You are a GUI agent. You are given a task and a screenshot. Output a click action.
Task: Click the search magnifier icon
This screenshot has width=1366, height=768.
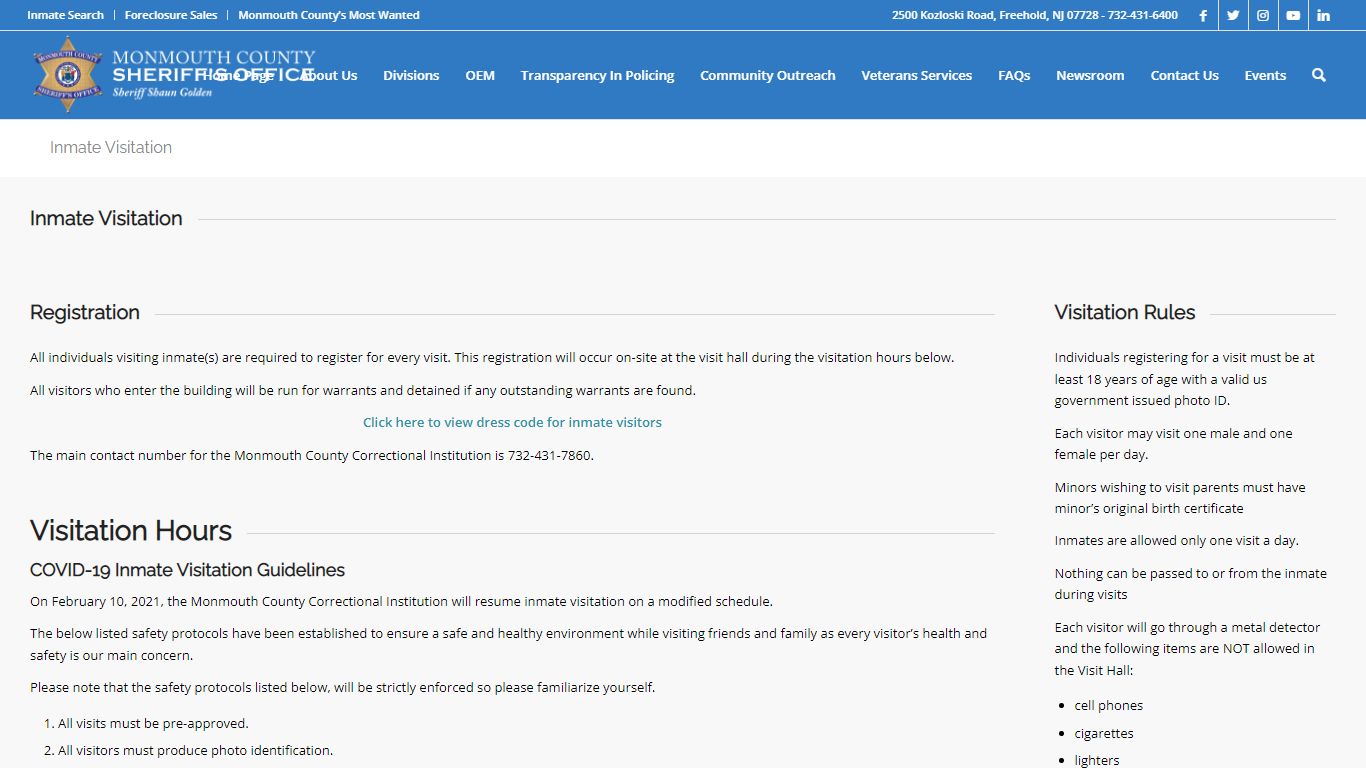pyautogui.click(x=1318, y=75)
